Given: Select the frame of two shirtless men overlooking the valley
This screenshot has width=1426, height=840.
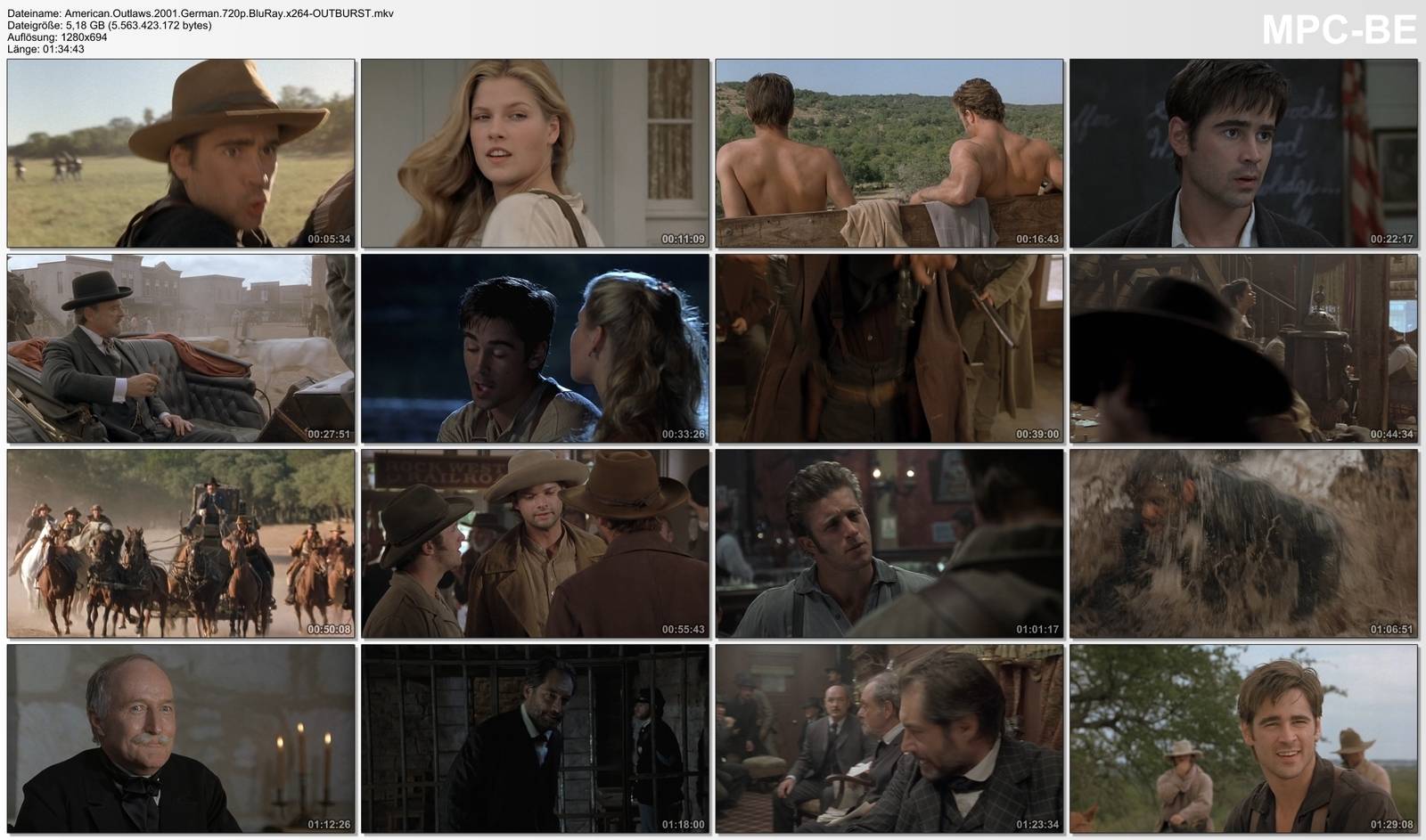Looking at the screenshot, I should click(889, 153).
